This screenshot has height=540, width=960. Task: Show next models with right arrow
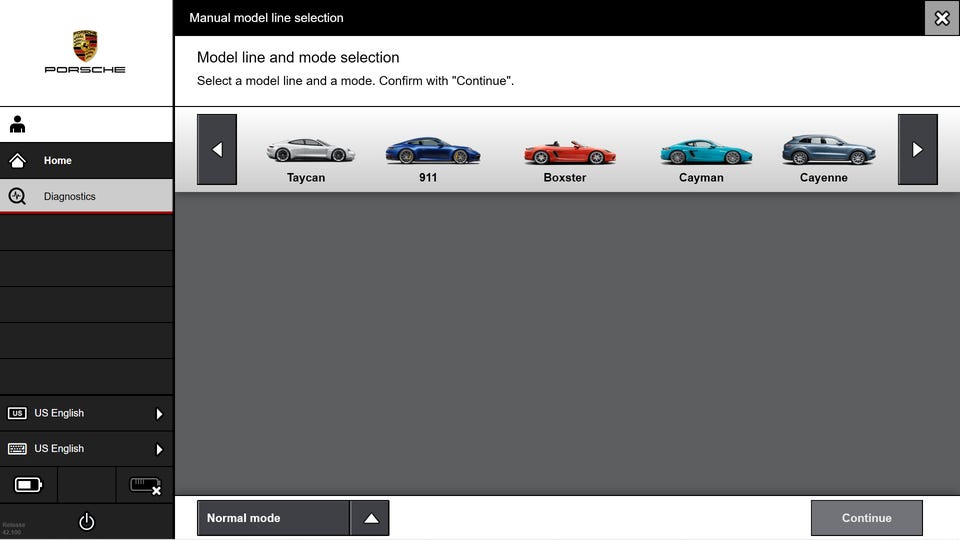point(917,149)
